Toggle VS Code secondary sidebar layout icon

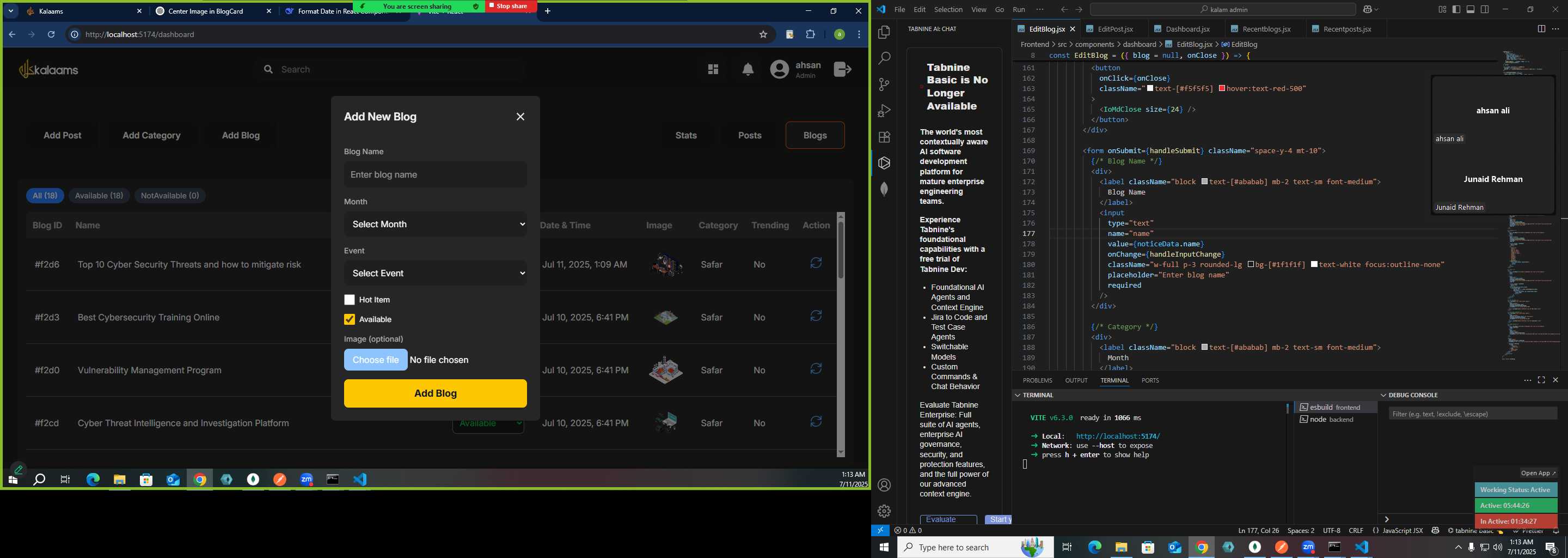pos(1485,10)
